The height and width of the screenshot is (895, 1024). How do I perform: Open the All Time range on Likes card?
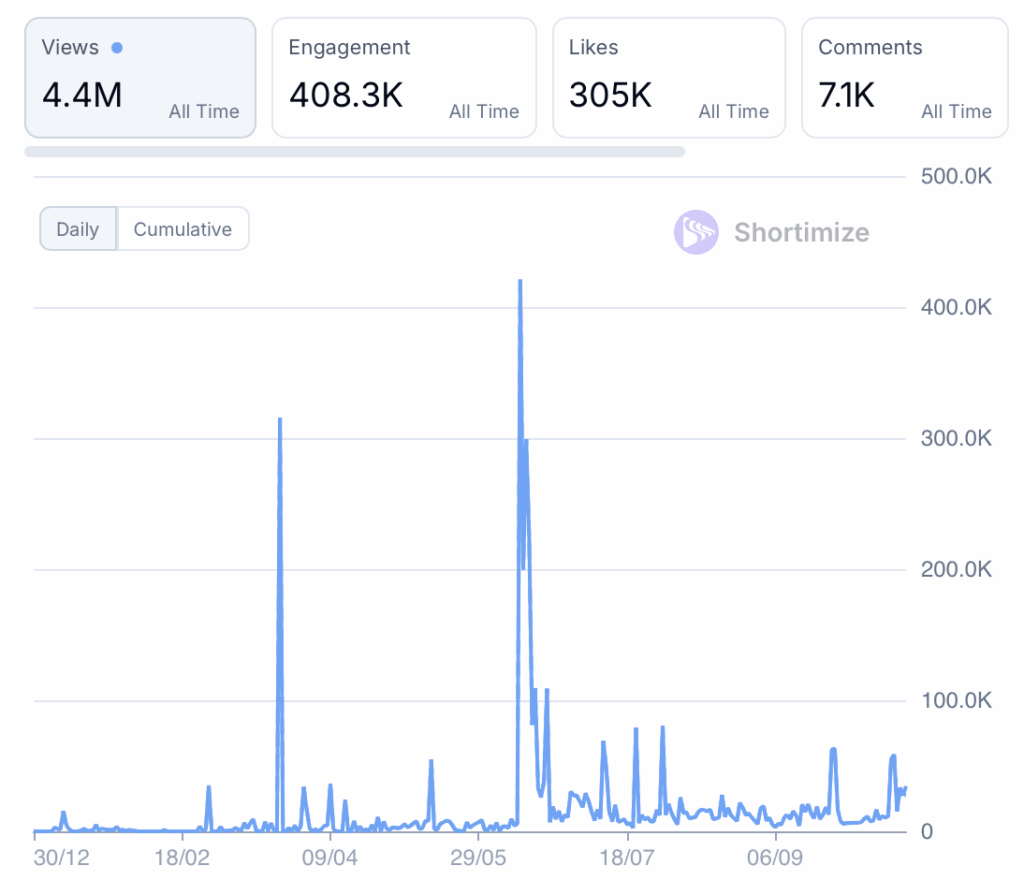734,112
